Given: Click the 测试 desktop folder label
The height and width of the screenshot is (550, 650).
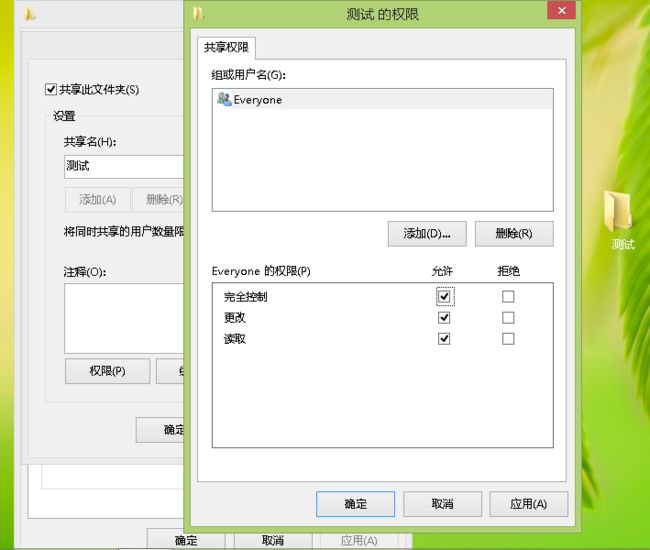Looking at the screenshot, I should click(623, 244).
